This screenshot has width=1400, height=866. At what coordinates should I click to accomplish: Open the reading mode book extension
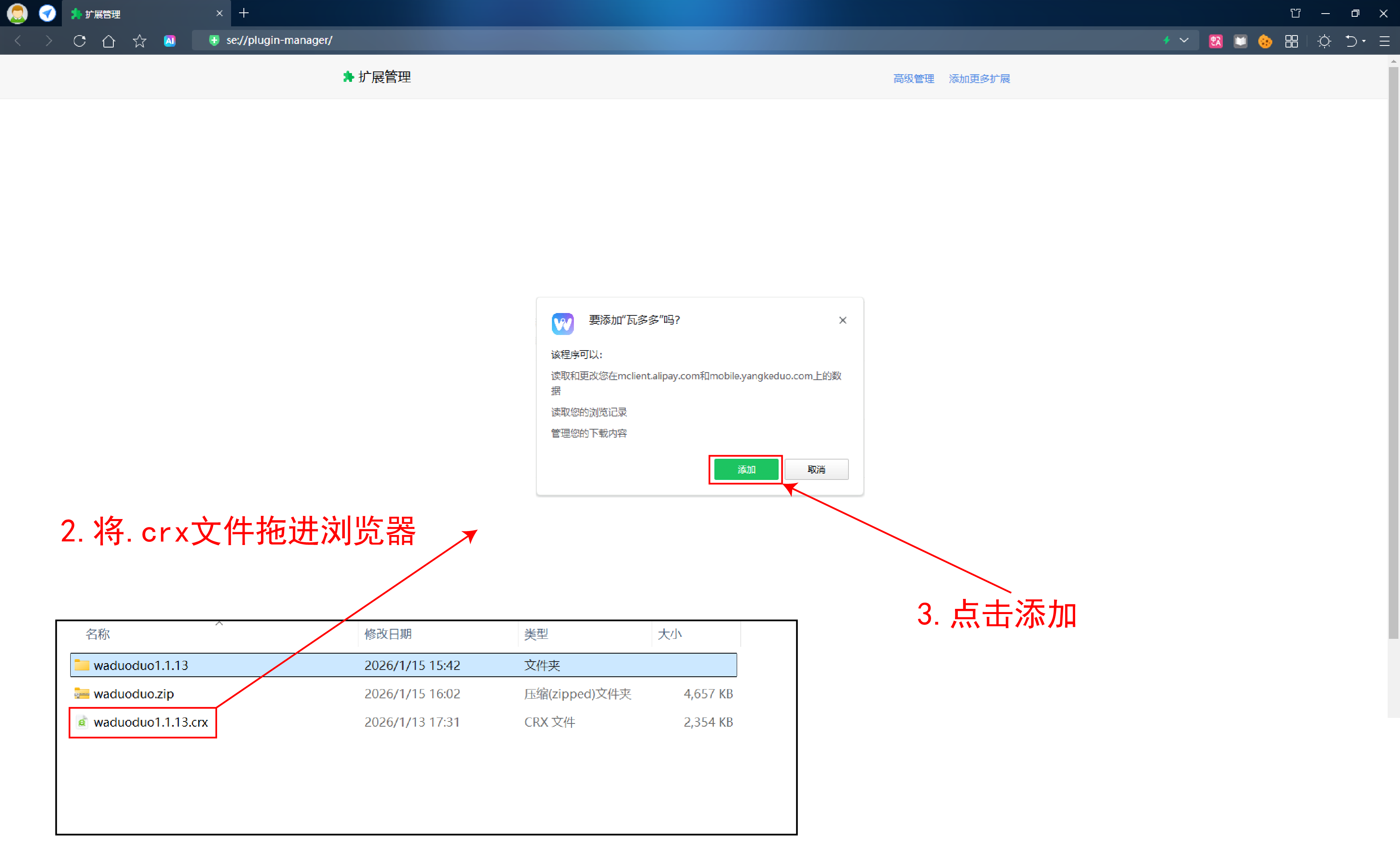pos(1240,41)
